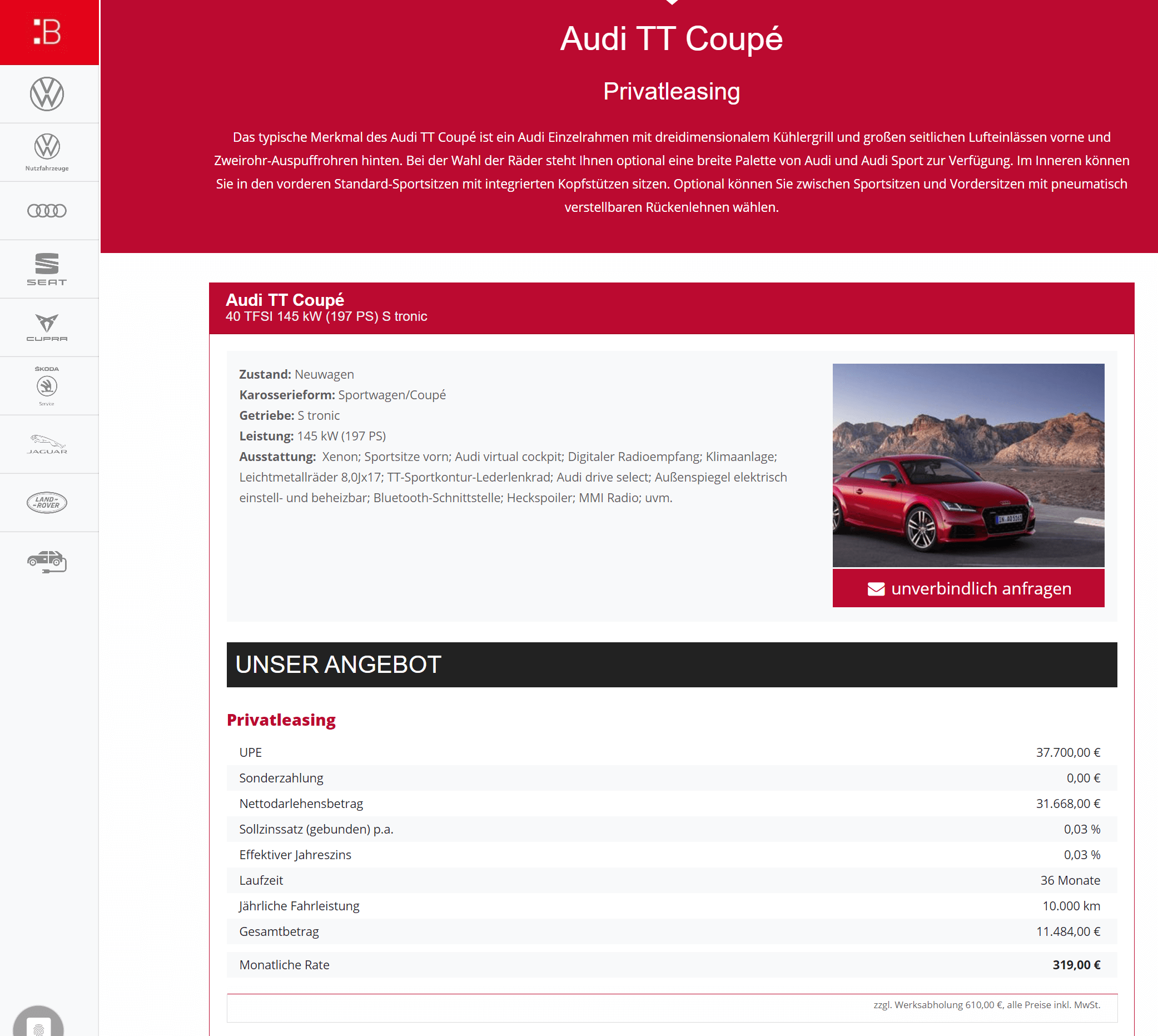
Task: Click 'Leistung: 145 kW (197 PS)' line
Action: 312,436
